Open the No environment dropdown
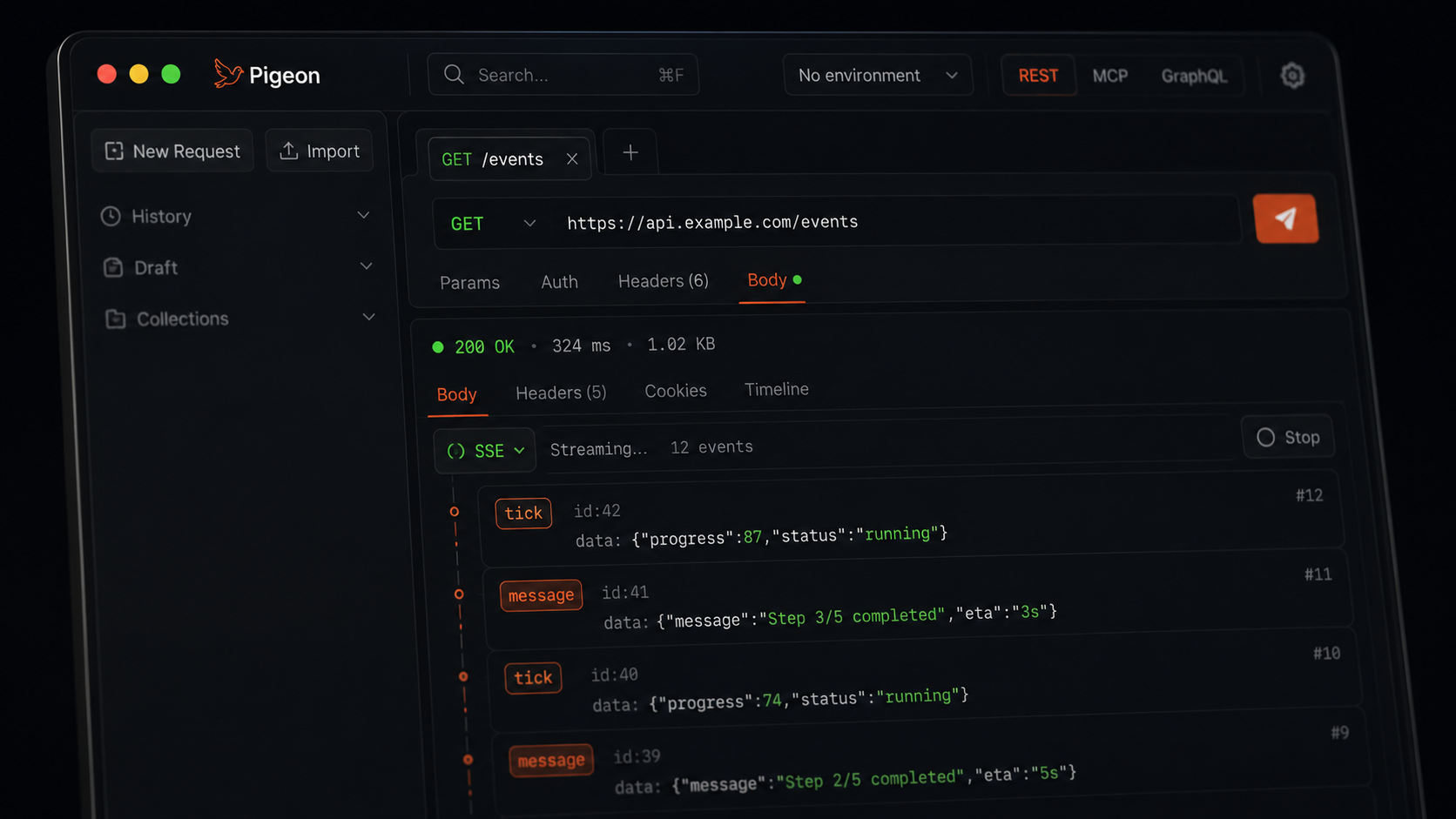Image resolution: width=1456 pixels, height=819 pixels. click(x=878, y=75)
